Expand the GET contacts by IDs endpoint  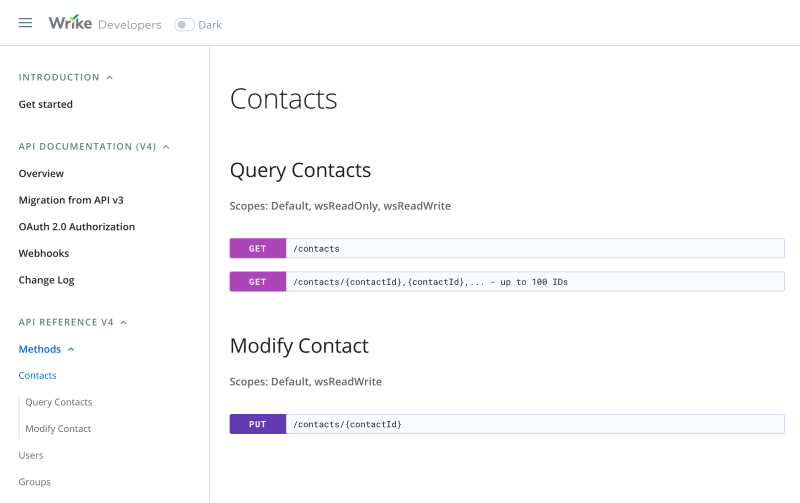506,282
